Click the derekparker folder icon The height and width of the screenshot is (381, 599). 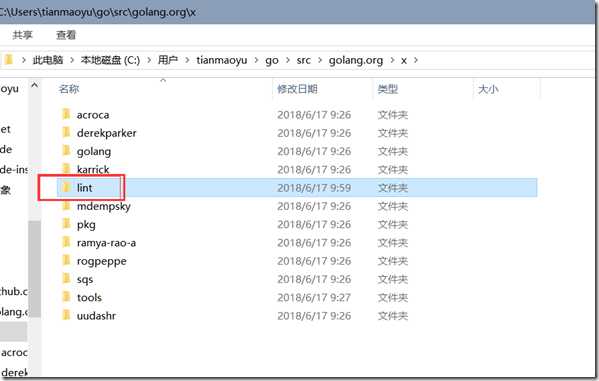coord(66,132)
